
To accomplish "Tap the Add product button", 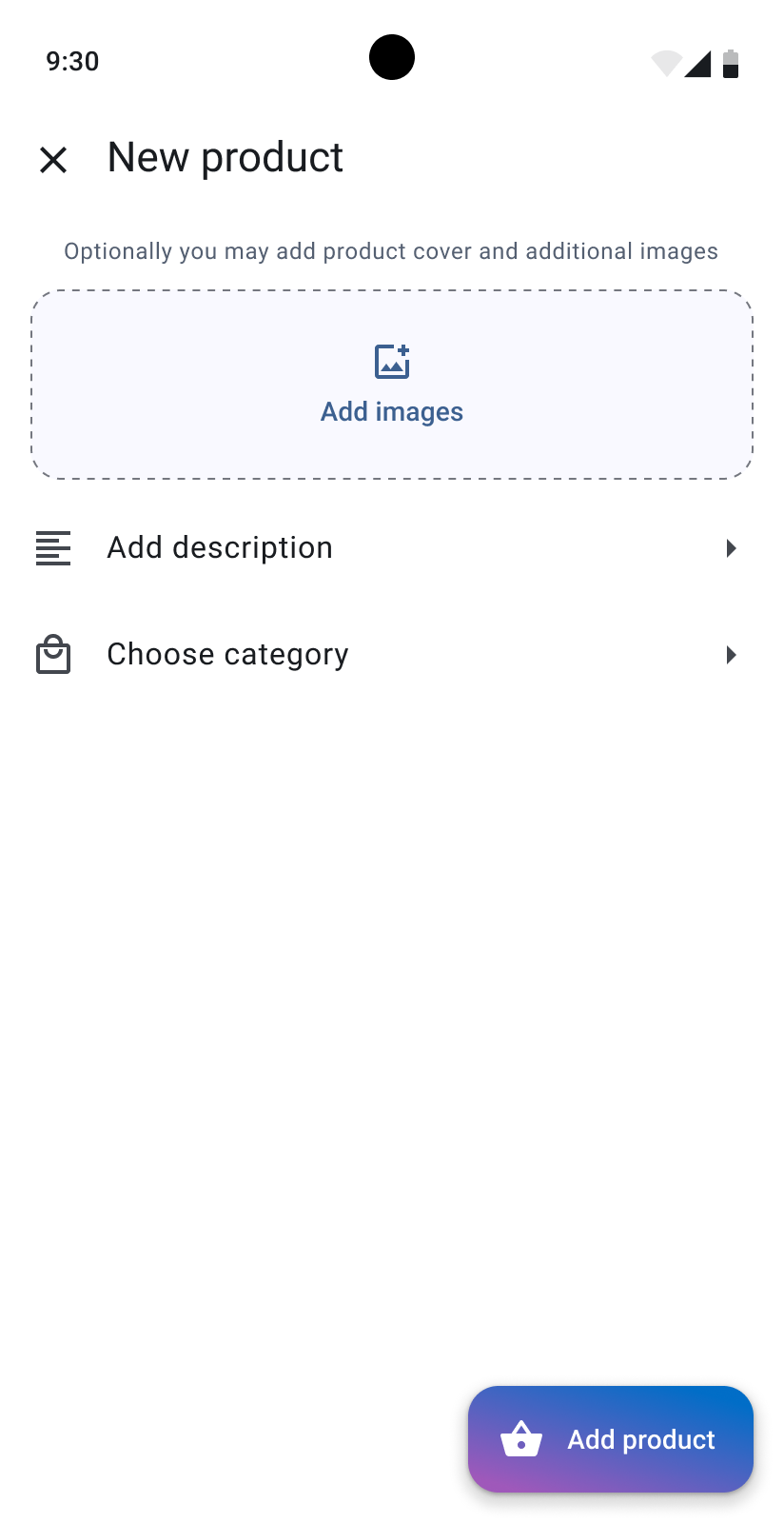I will point(611,1439).
